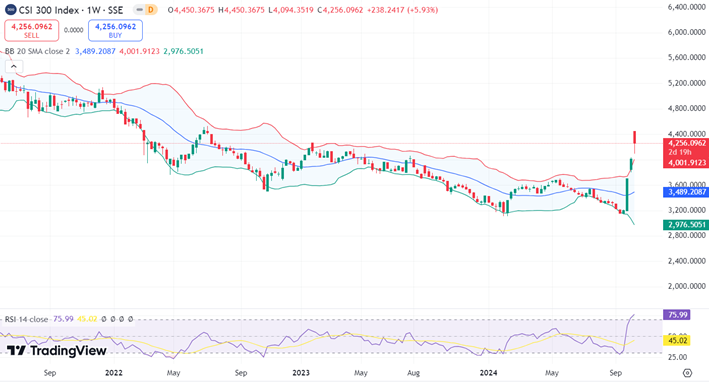
Task: Click the red current price label 4,256.0962 on price axis
Action: (x=686, y=143)
